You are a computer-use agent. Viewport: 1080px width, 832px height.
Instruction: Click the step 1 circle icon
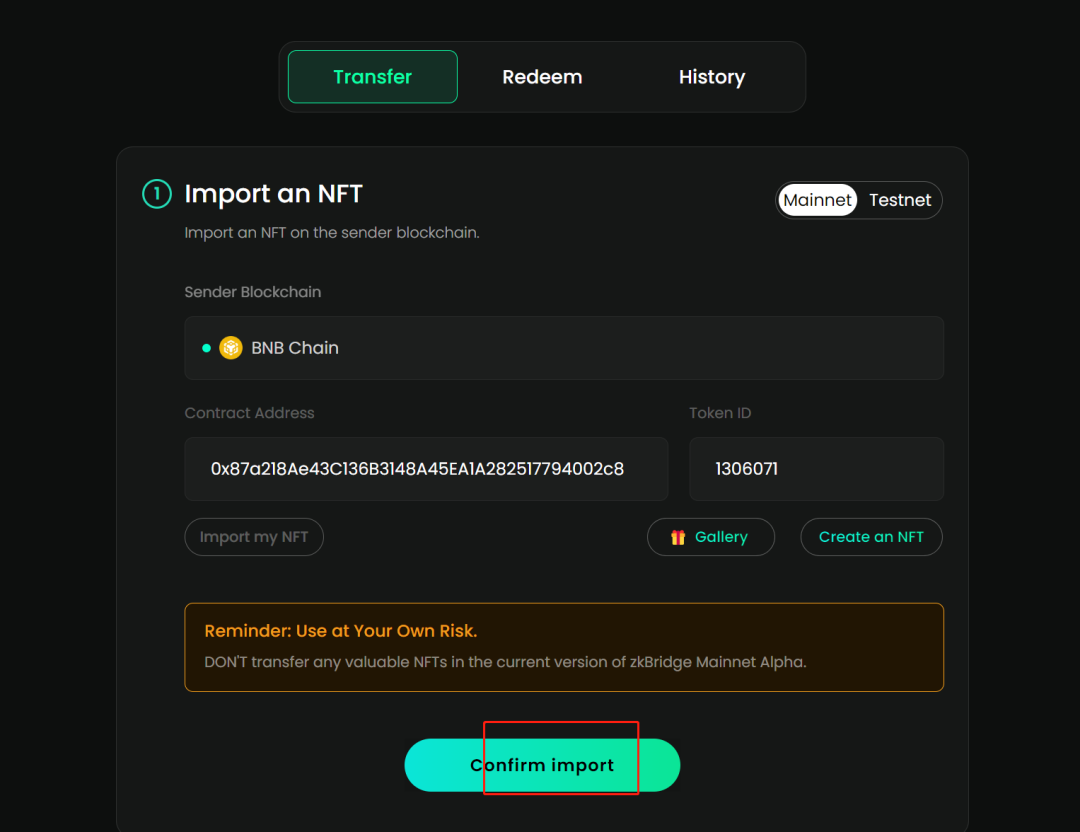tap(157, 194)
